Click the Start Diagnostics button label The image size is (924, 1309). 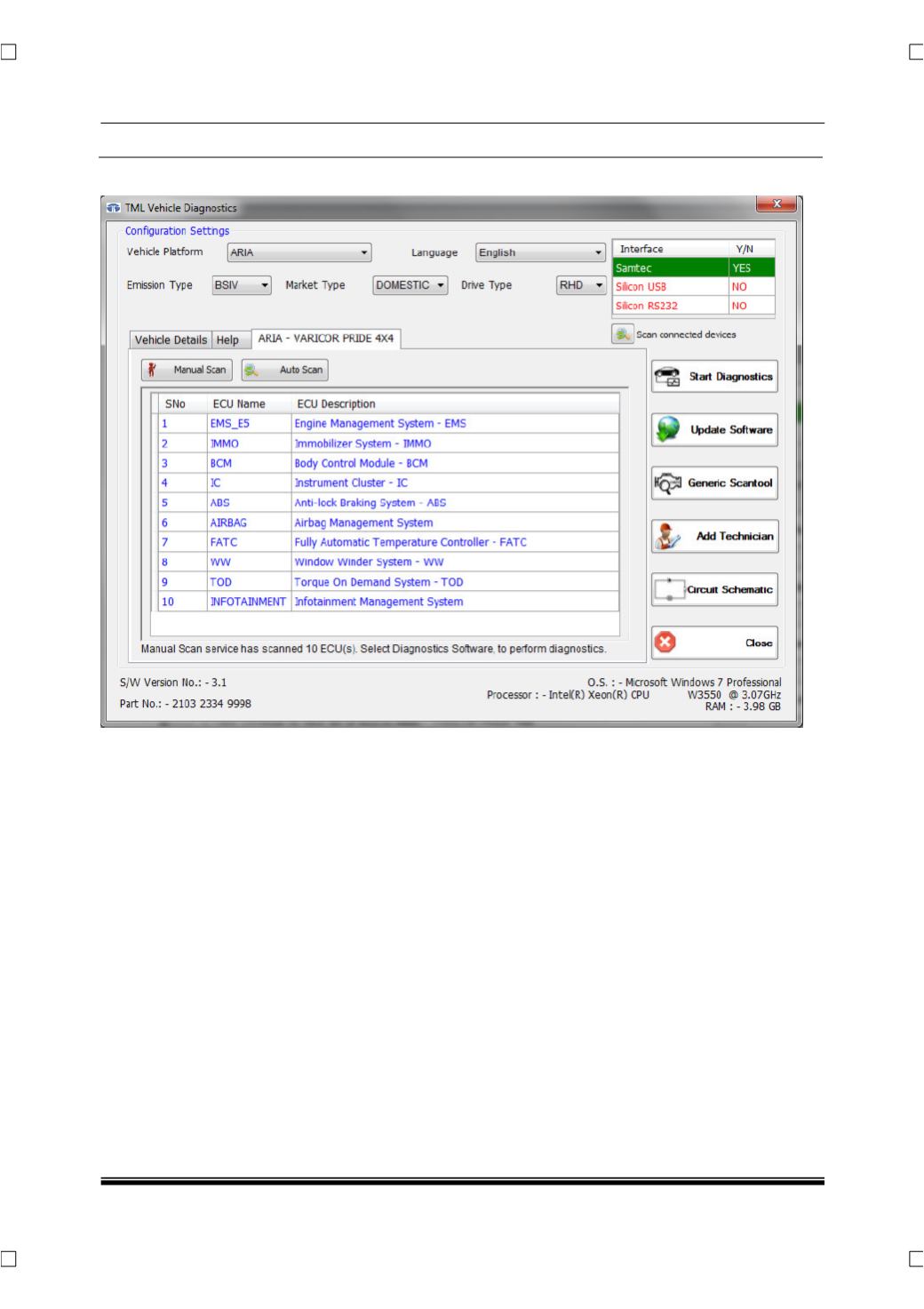731,377
